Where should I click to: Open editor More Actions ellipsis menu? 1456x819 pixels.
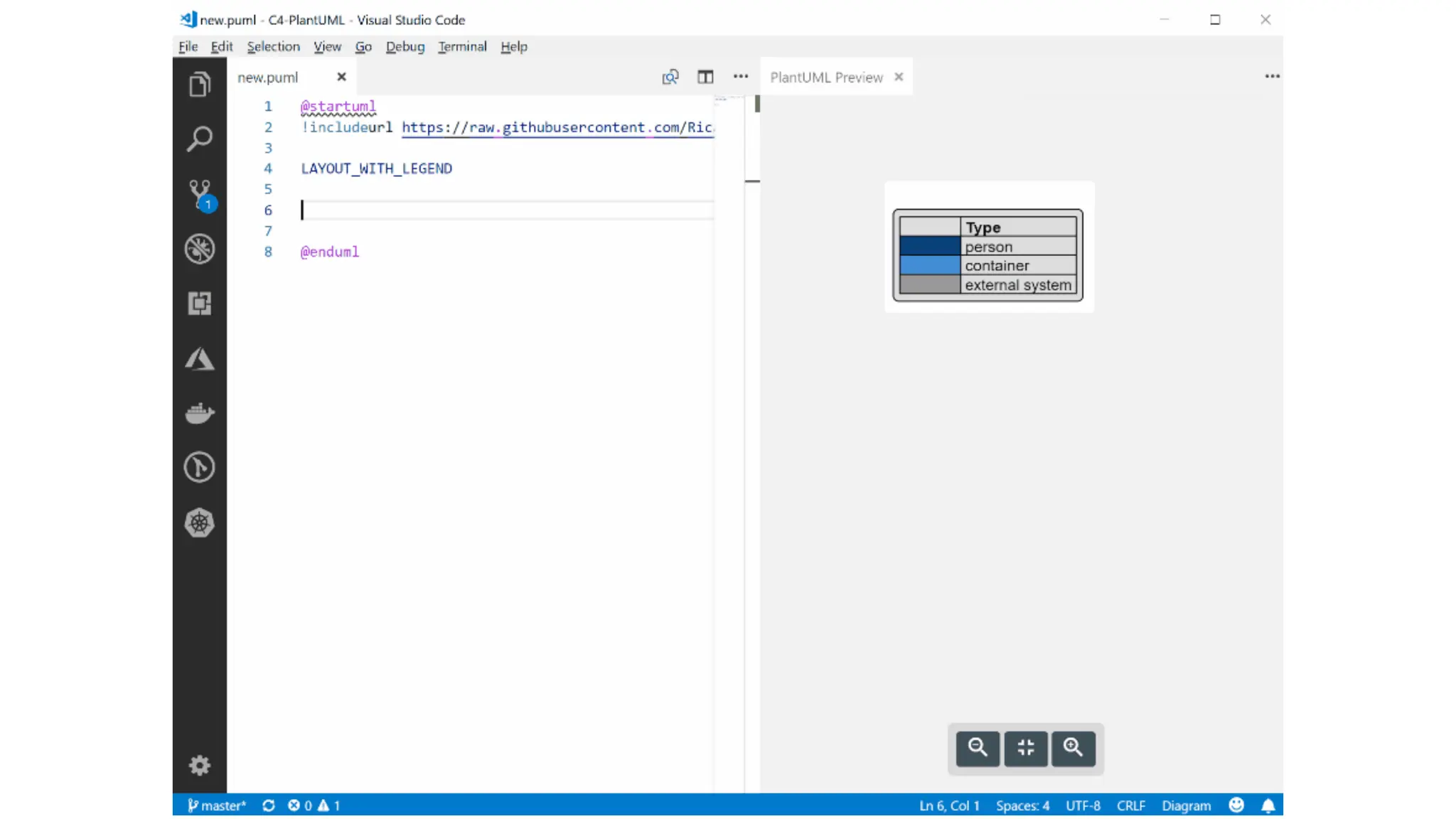click(x=741, y=77)
